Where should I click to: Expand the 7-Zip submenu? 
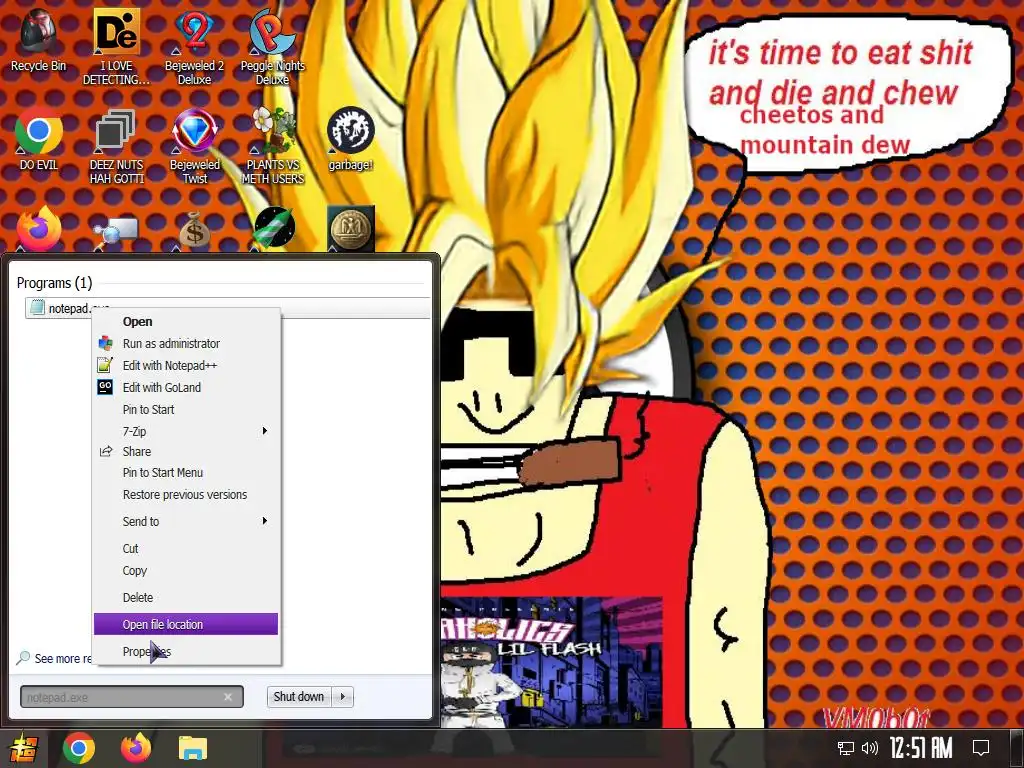pos(185,431)
